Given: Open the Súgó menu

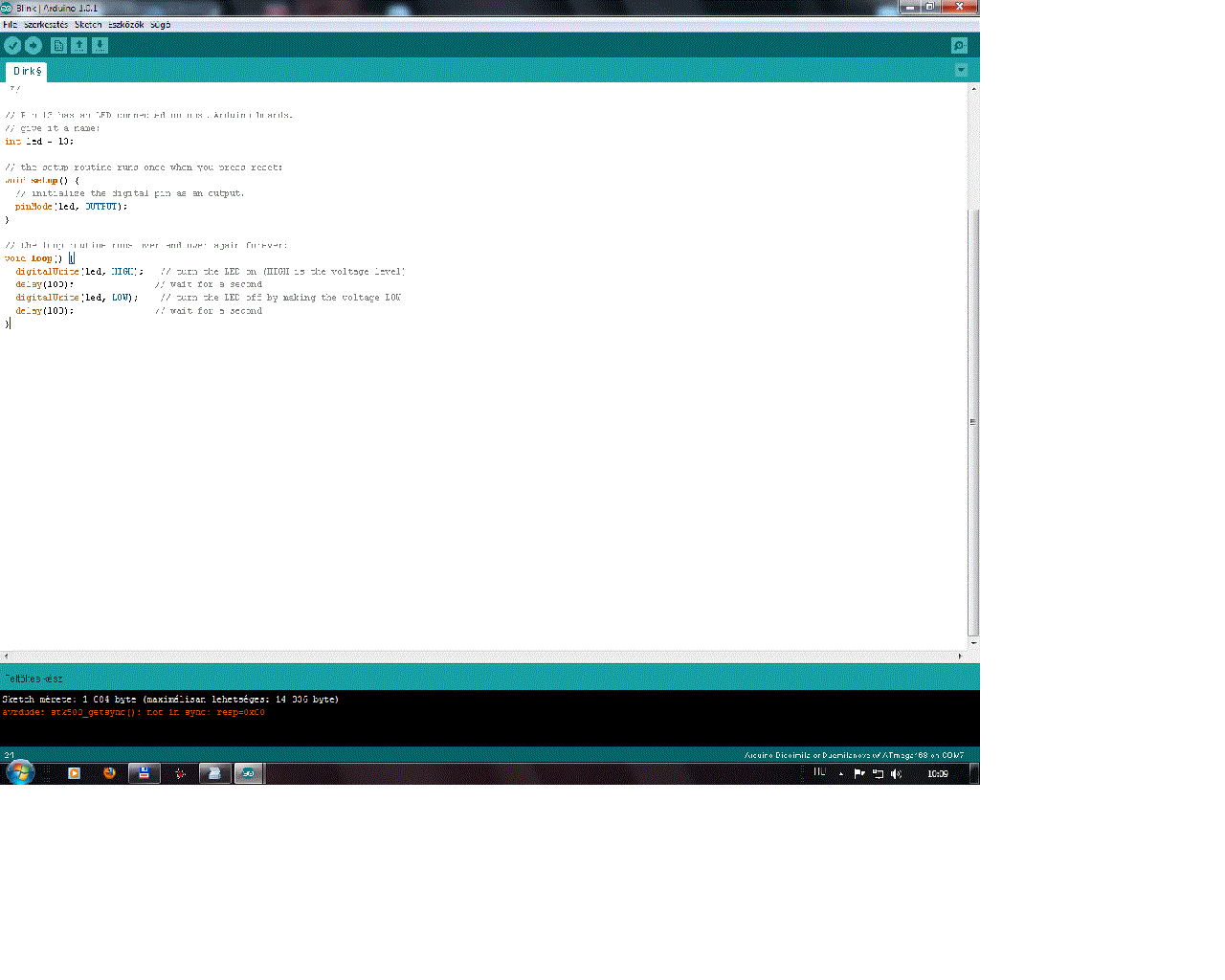Looking at the screenshot, I should point(160,25).
